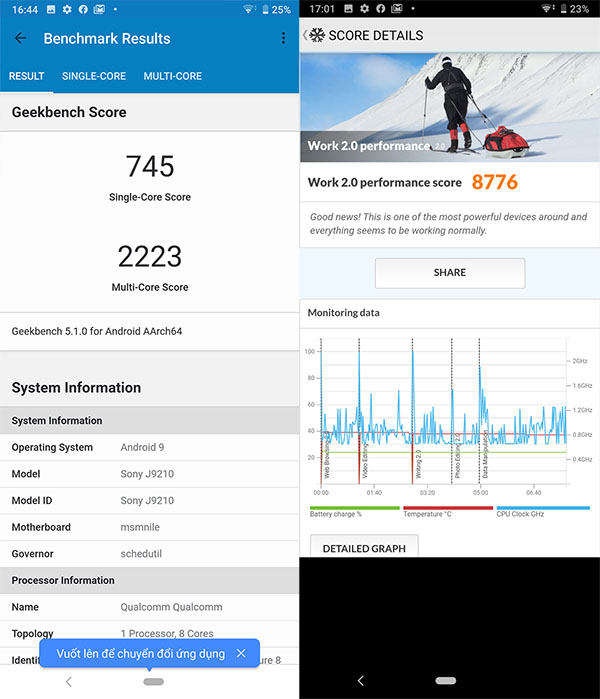Screen dimensions: 600x699
Task: Tap the snowflake back icon in Score Details
Action: pos(314,35)
